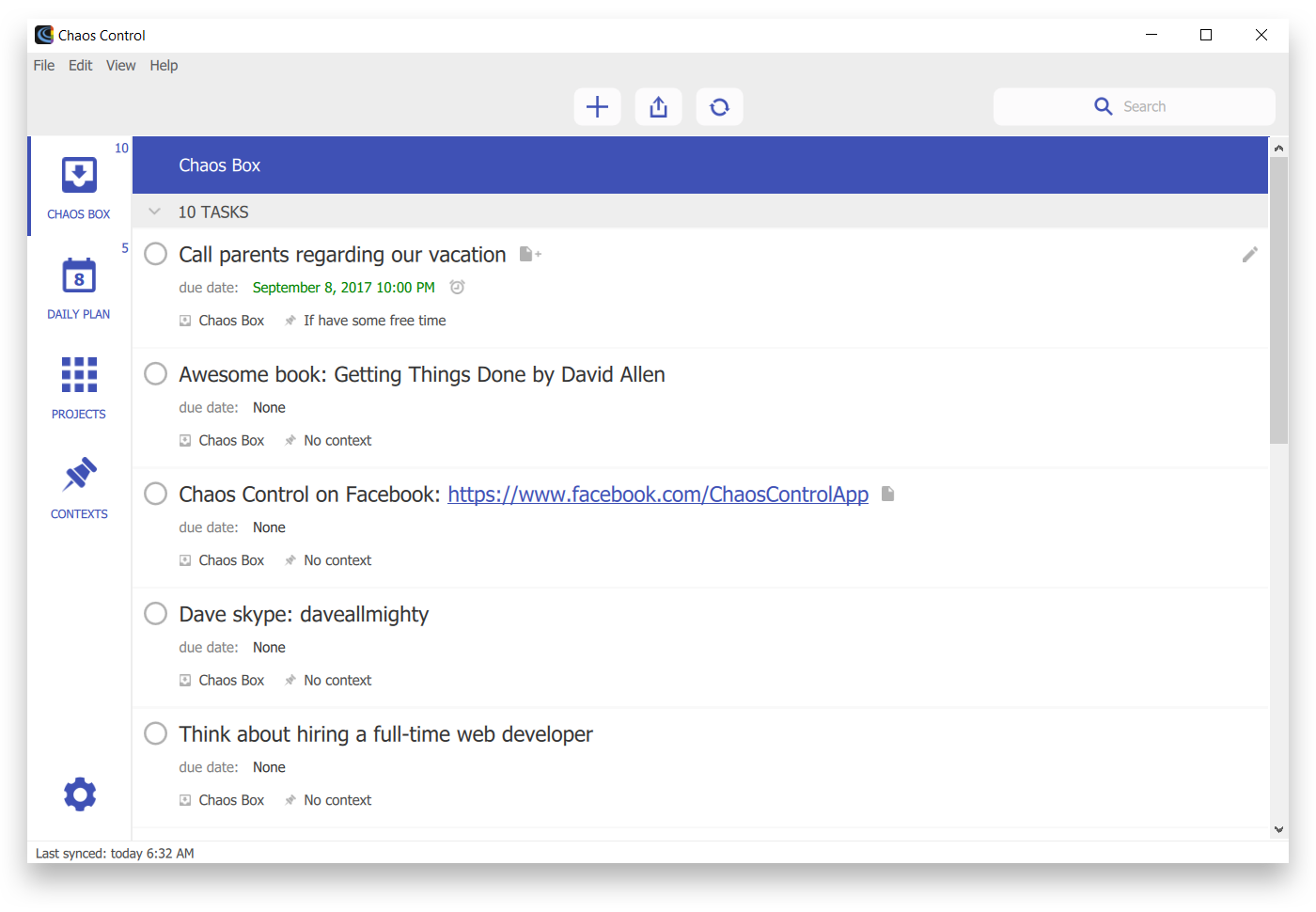Click the sync refresh icon

coord(719,107)
